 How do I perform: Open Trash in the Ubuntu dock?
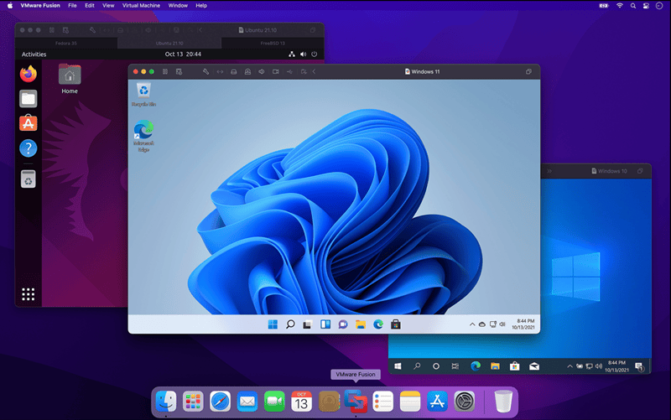click(28, 179)
